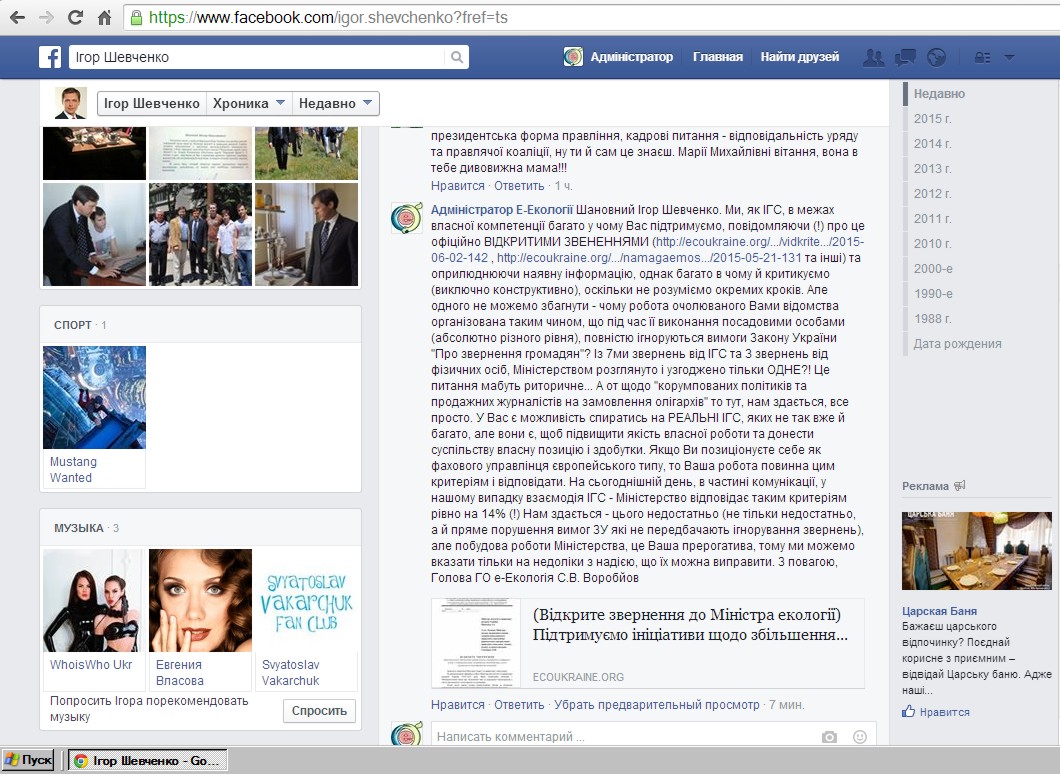Image resolution: width=1060 pixels, height=774 pixels.
Task: Jump to 2000-е in the timeline
Action: pos(933,268)
